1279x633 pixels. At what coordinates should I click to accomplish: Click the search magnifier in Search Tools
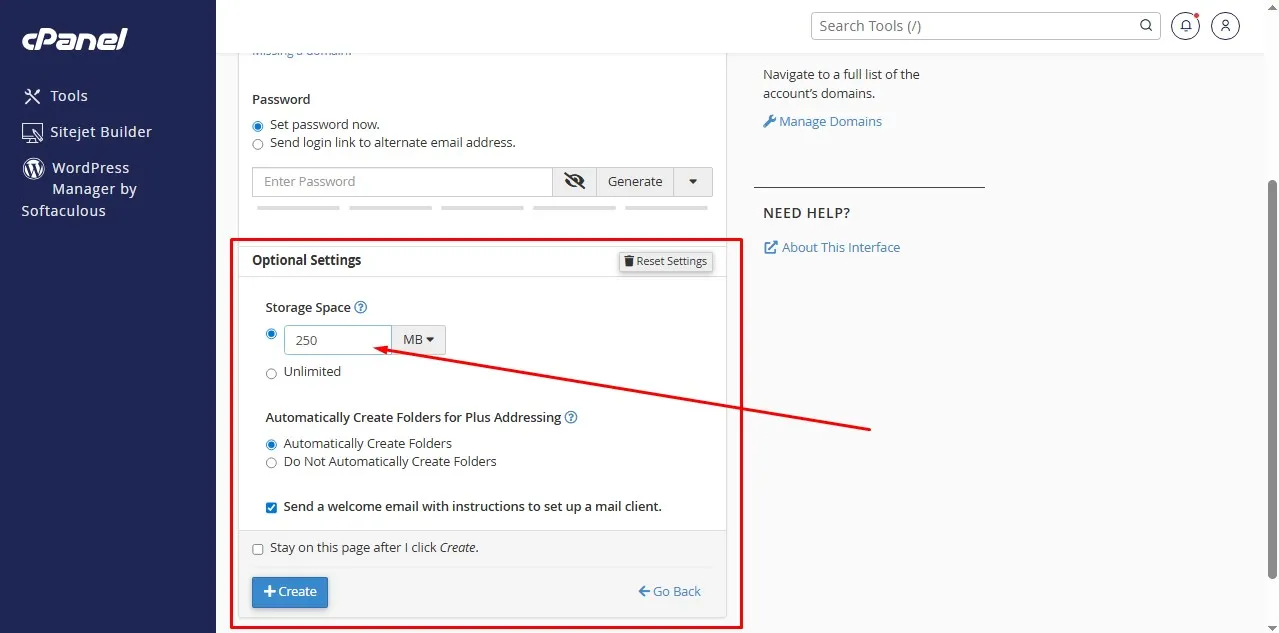[1145, 25]
